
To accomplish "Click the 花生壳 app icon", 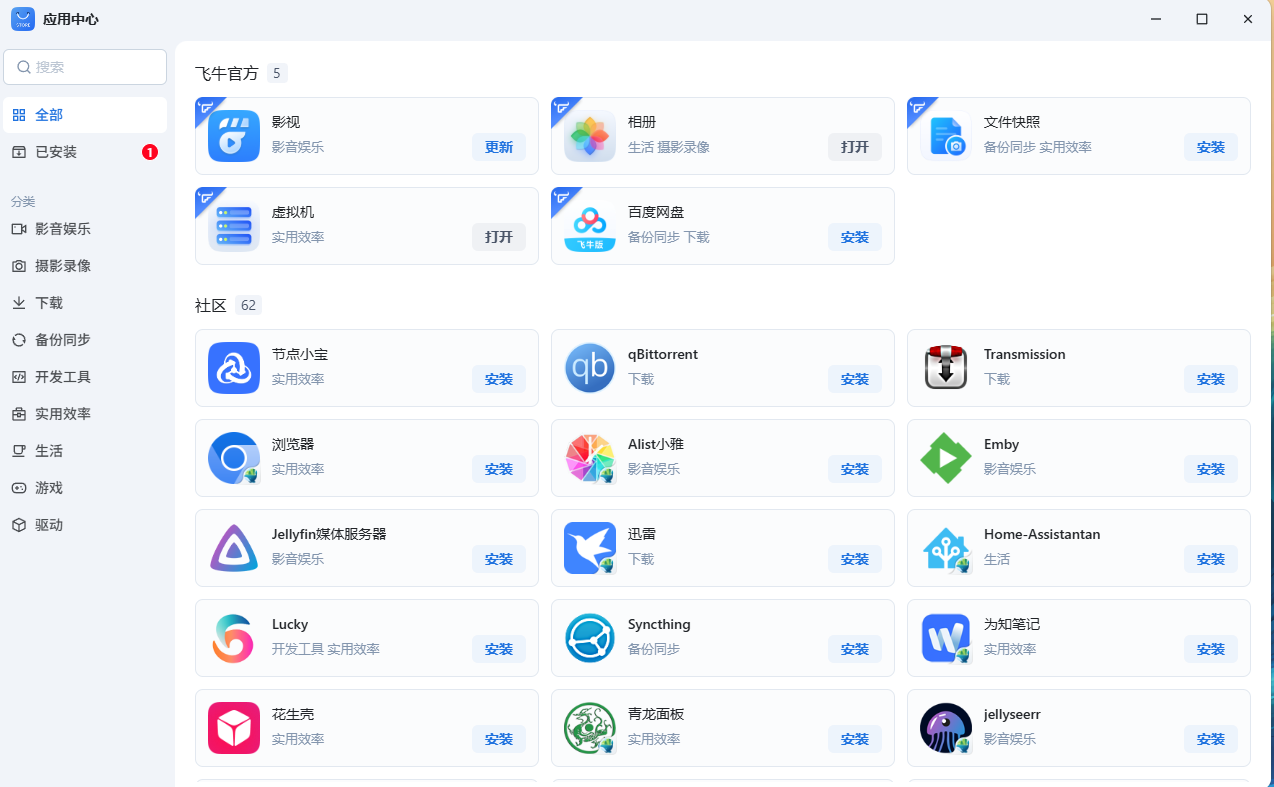I will coord(234,728).
